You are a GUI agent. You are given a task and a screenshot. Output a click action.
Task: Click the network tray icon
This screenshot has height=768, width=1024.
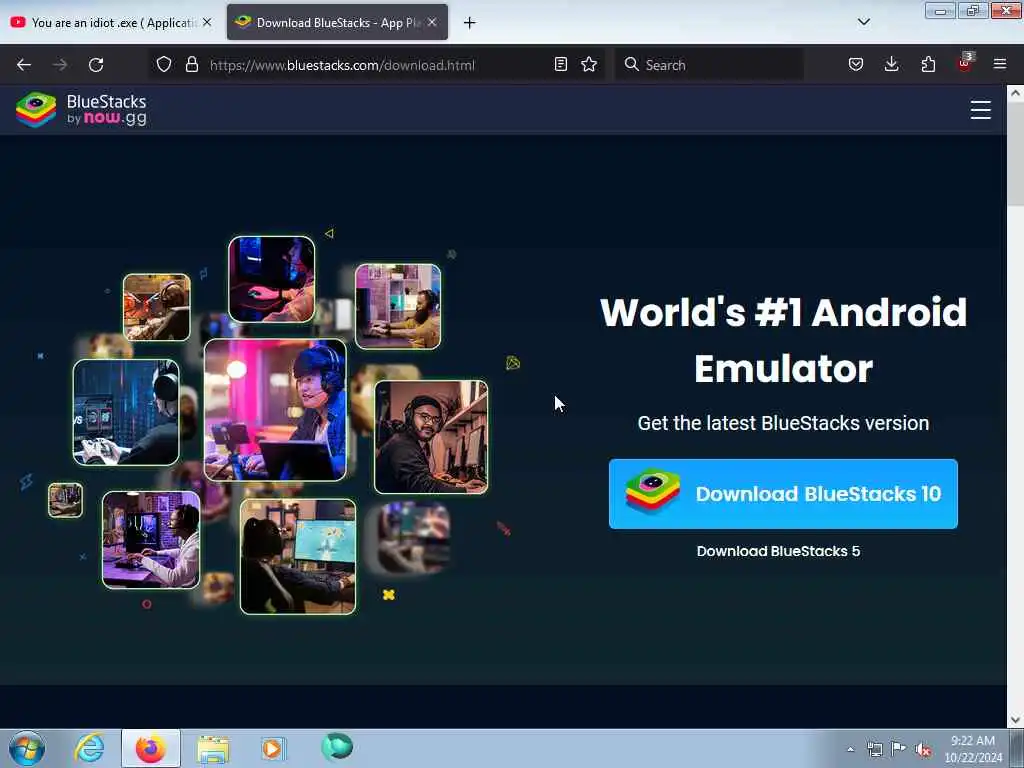[x=874, y=749]
